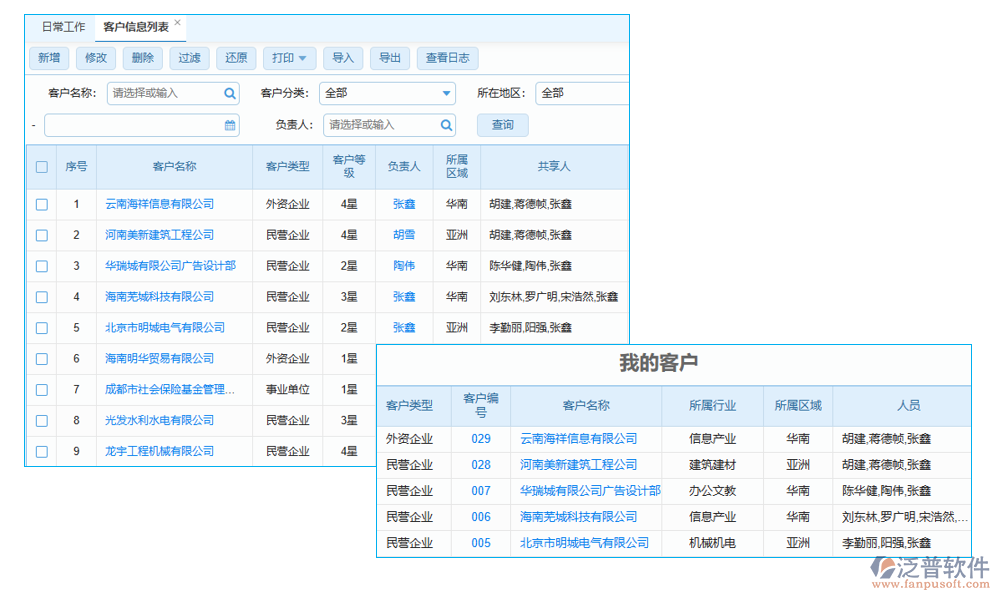
Task: Open 北京市明城电气有限公司 link in customer list
Action: click(165, 328)
